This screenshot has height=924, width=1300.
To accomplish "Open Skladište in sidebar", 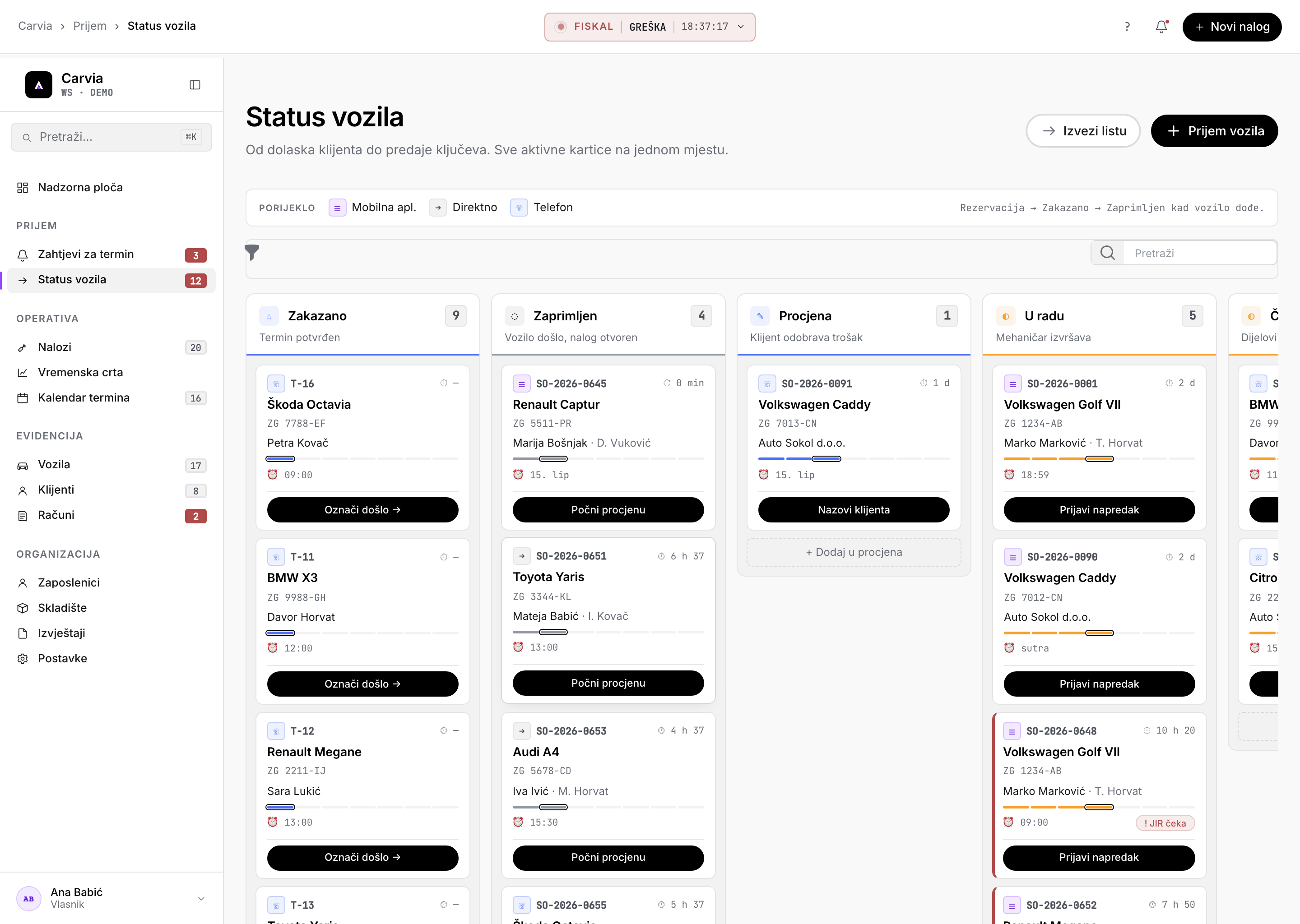I will coord(111,608).
